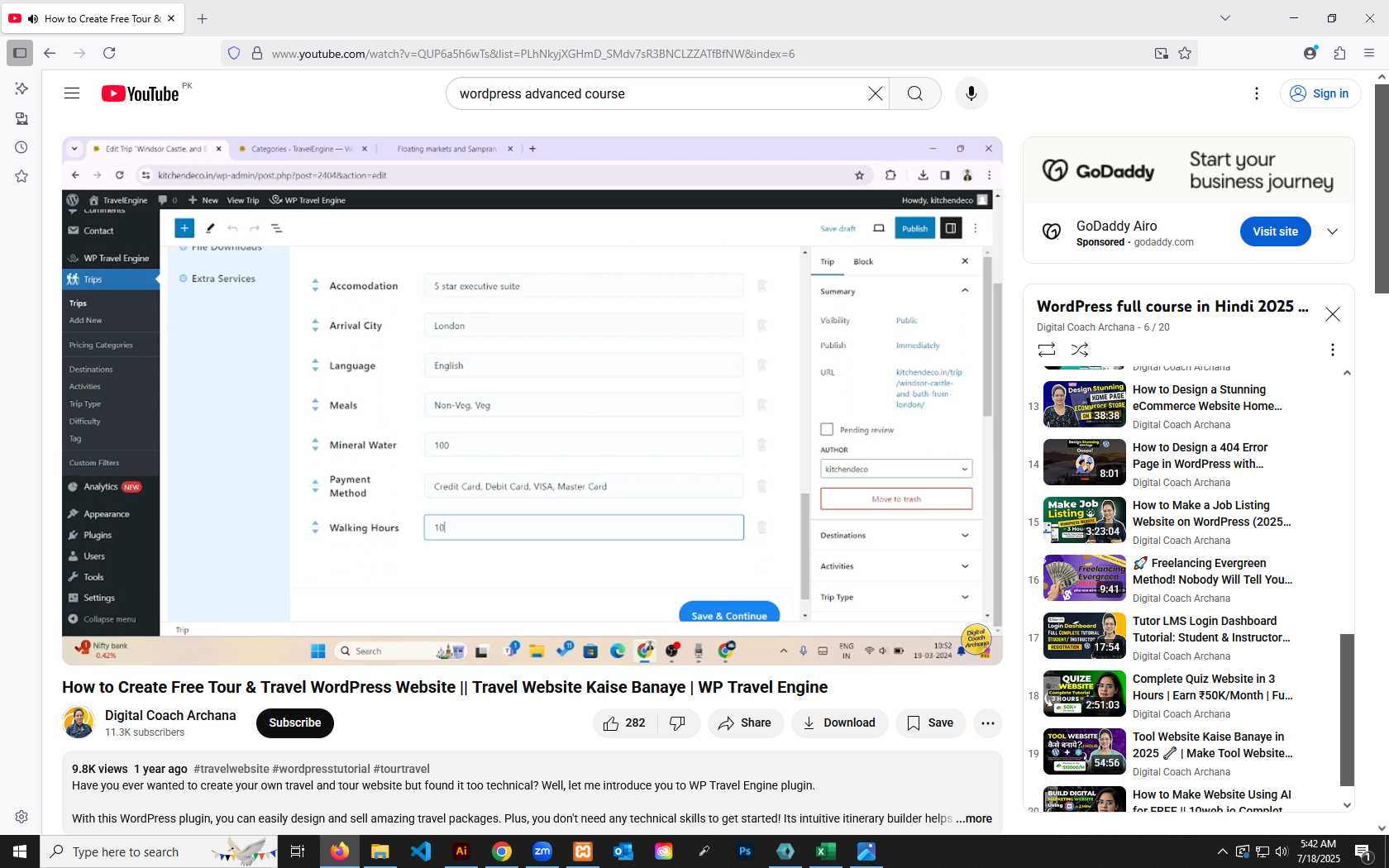Toggle Pending review checkbox in video
The image size is (1389, 868).
827,429
